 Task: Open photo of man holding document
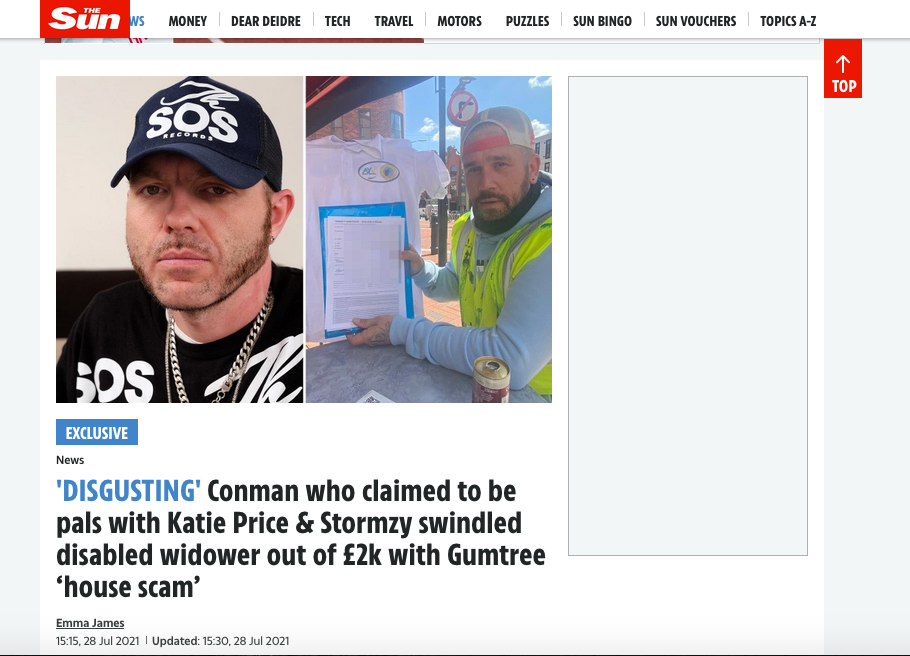(429, 239)
